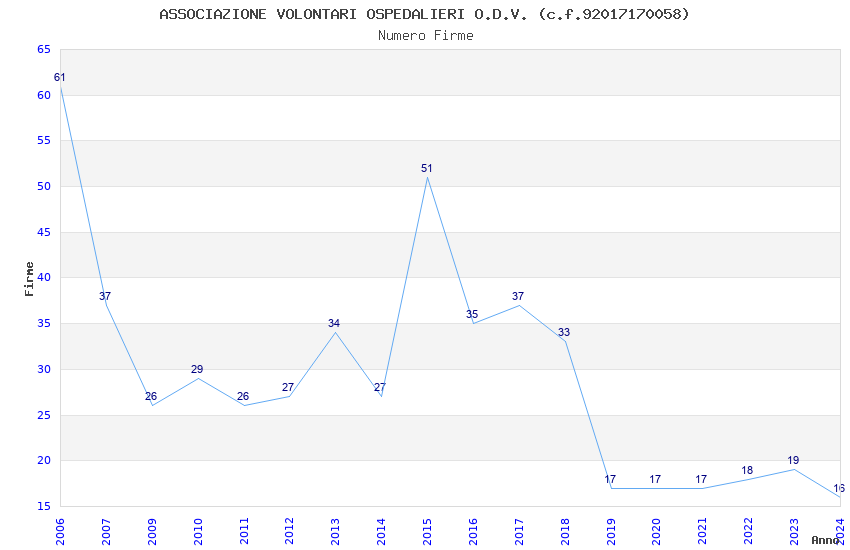The width and height of the screenshot is (850, 550).
Task: Click data label 37 for year 2017
Action: pyautogui.click(x=518, y=296)
